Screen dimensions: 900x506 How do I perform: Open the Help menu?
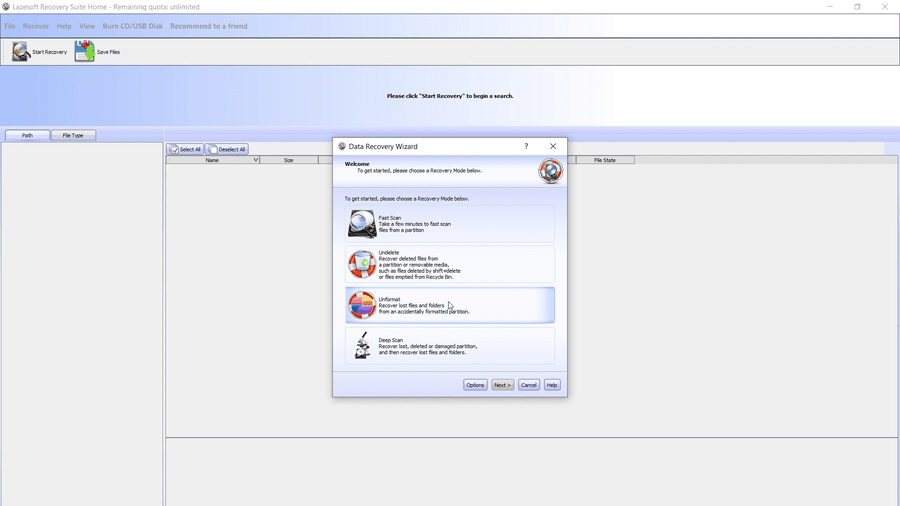point(64,26)
